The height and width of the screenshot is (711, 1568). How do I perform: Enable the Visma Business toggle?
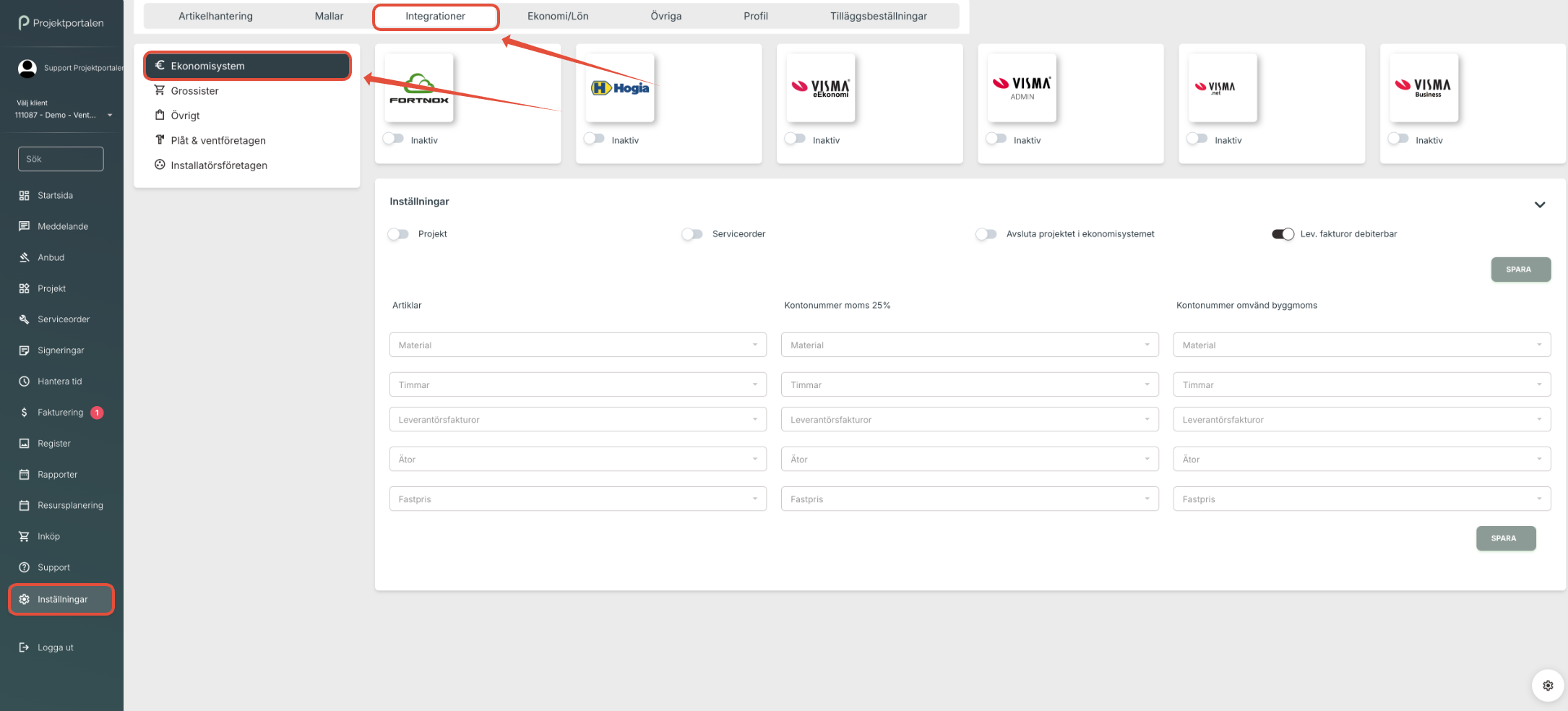tap(1397, 139)
